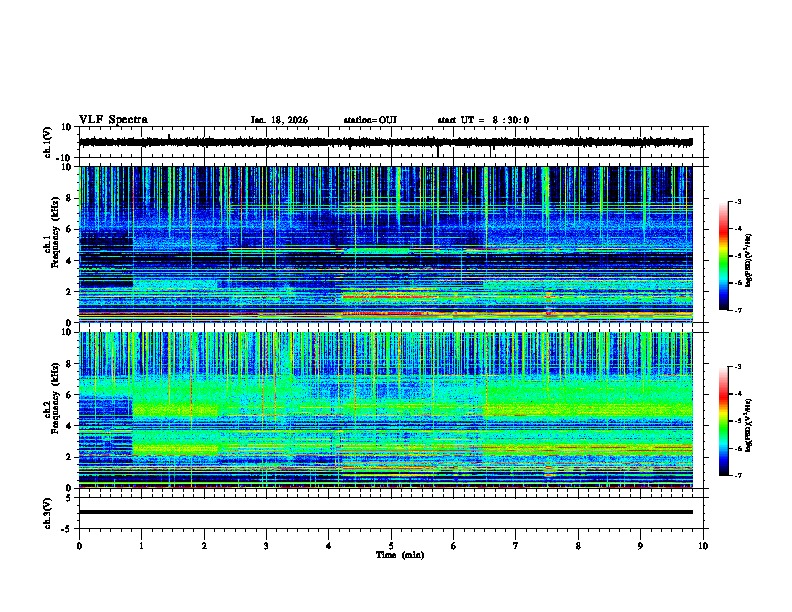Screen dimensions: 792x612
Task: Click the "8" kHz tick of ch.1 spectrogram
Action: click(x=69, y=198)
